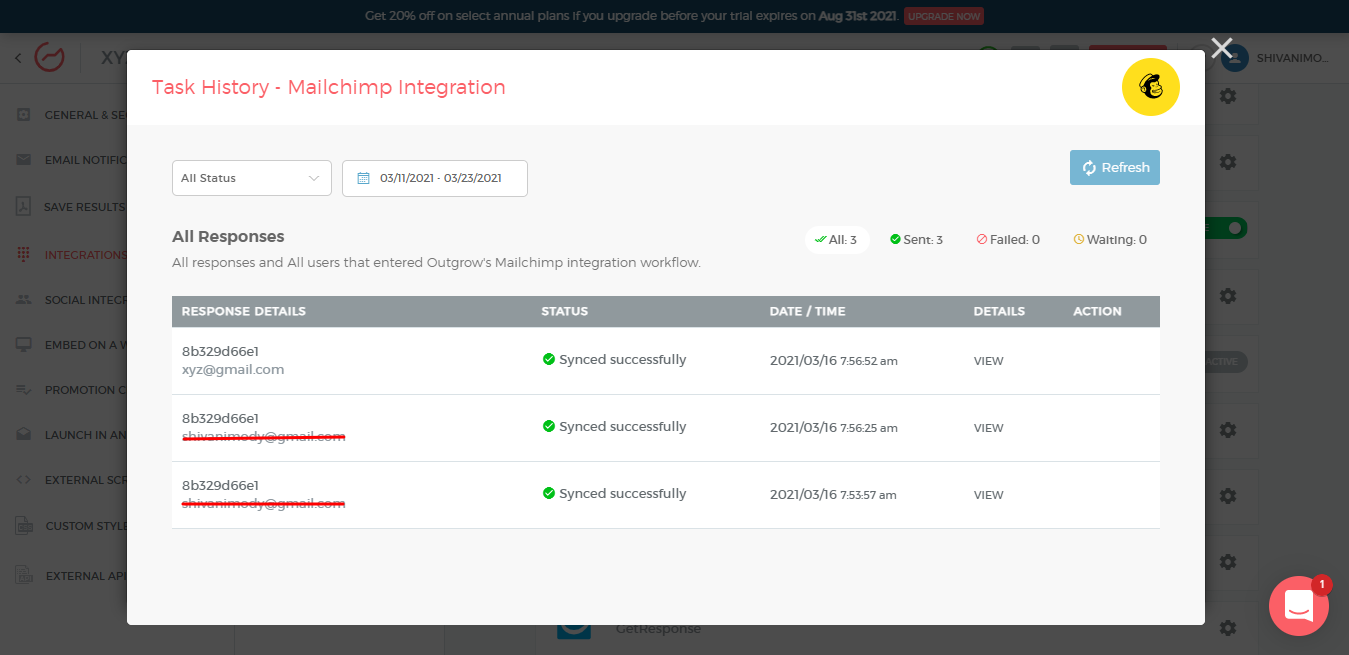Filter by All: 3 responses

837,240
